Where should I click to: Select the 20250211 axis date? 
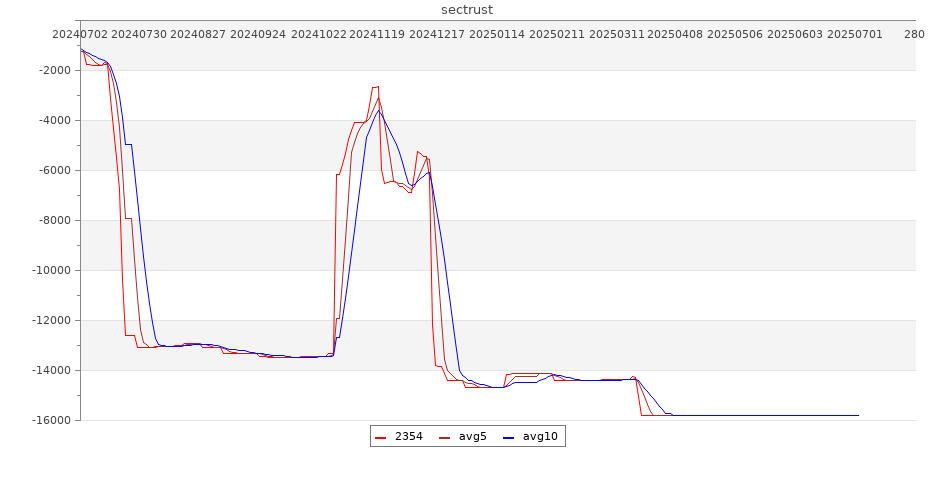coord(556,34)
